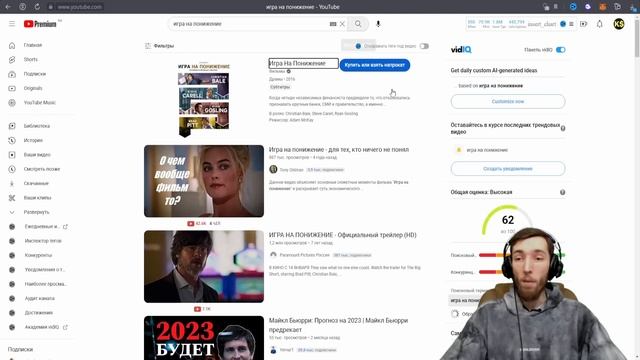This screenshot has width=640, height=360.
Task: Open the external-link icon beside Академия vidIQ
Action: (x=65, y=327)
